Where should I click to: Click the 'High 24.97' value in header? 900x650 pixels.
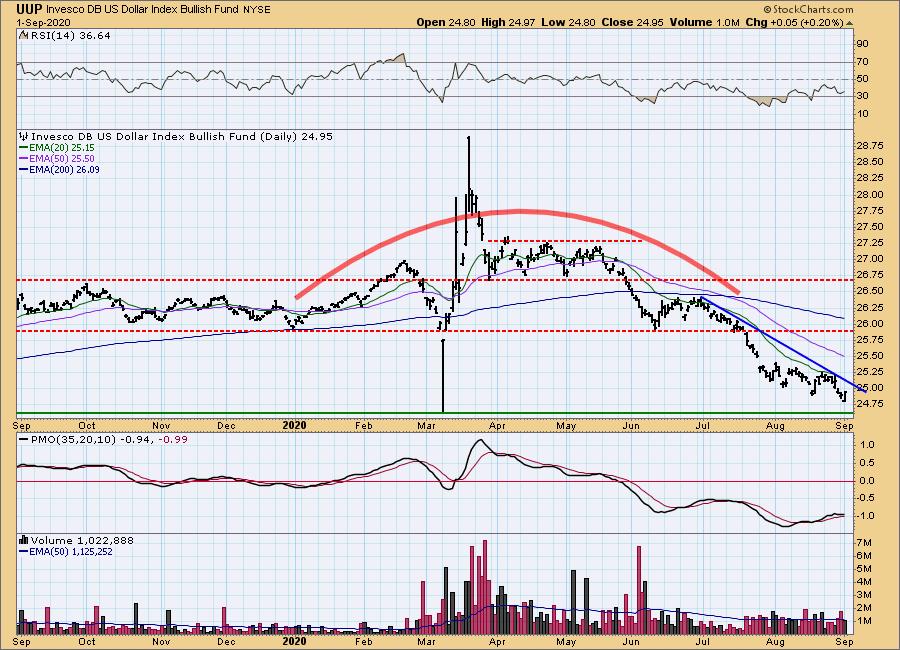(508, 22)
